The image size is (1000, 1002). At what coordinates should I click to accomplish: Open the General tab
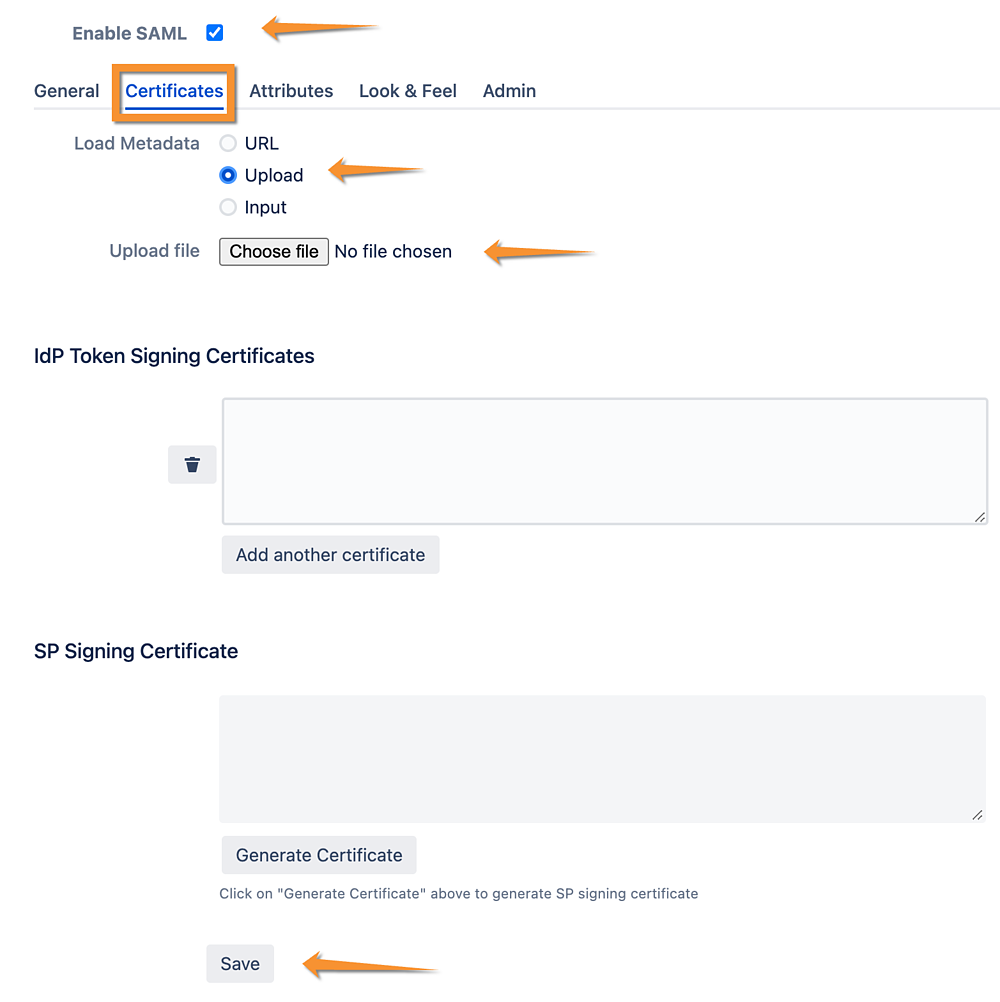[66, 91]
